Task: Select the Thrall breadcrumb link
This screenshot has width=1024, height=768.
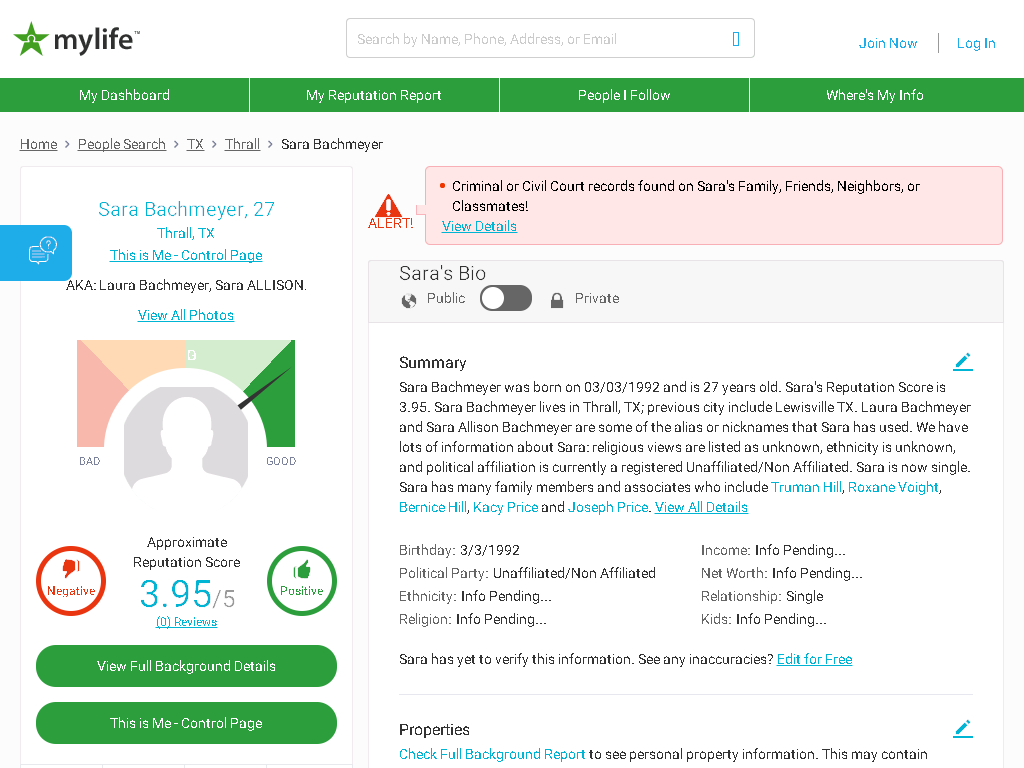Action: (242, 144)
